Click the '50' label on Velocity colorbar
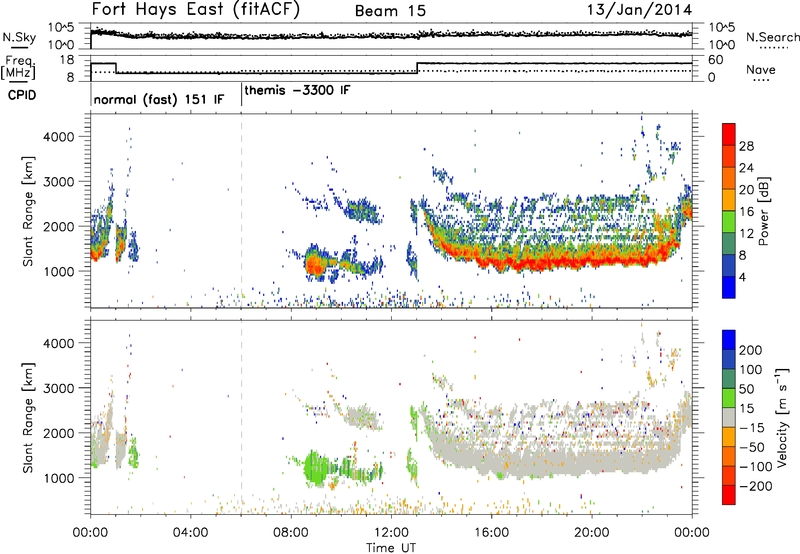This screenshot has width=800, height=554. (x=747, y=389)
